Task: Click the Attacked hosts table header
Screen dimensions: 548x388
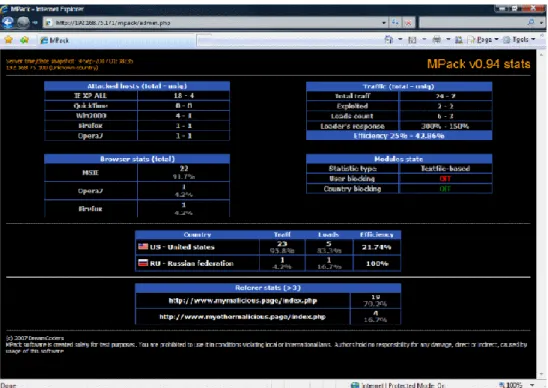Action: [x=137, y=86]
